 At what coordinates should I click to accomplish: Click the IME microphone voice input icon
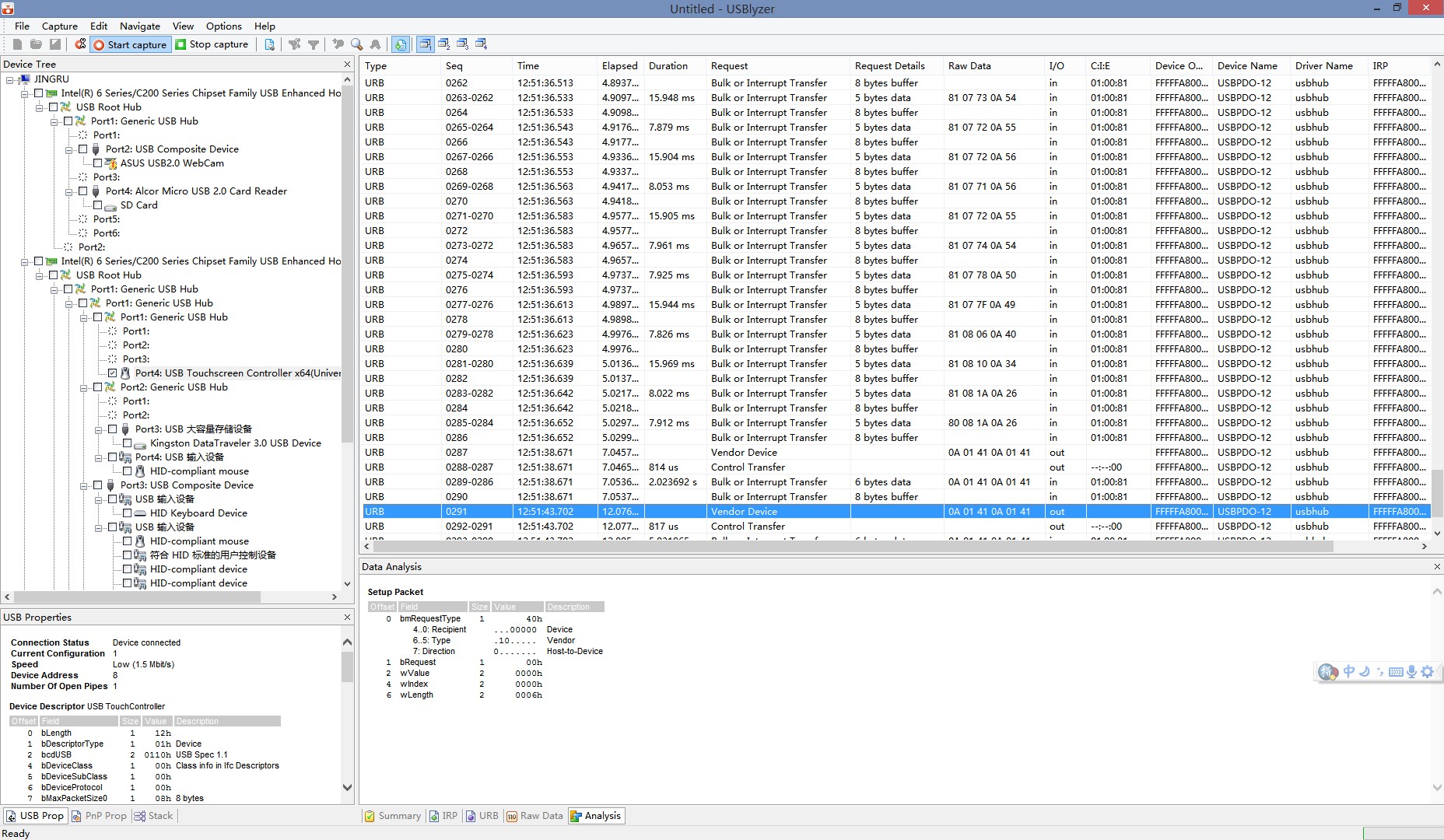pos(1411,671)
